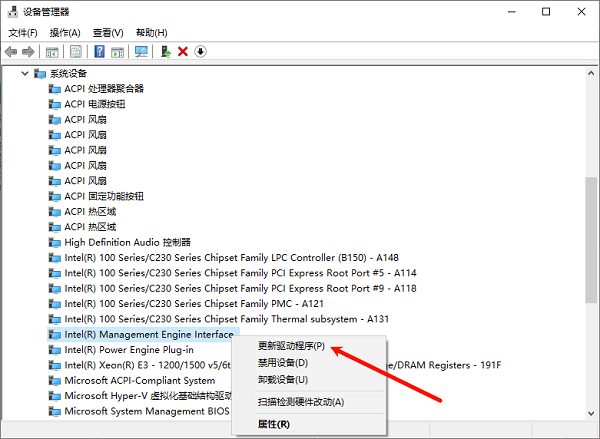Click the scan hardware monitor toolbar icon
This screenshot has width=600, height=439.
[x=141, y=51]
